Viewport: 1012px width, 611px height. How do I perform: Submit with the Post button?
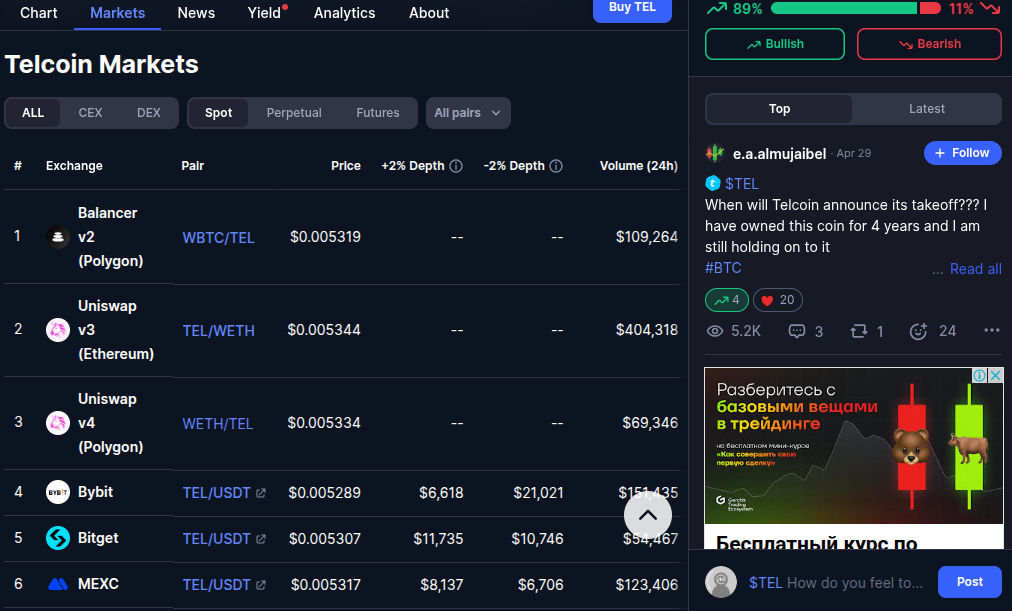pos(969,582)
